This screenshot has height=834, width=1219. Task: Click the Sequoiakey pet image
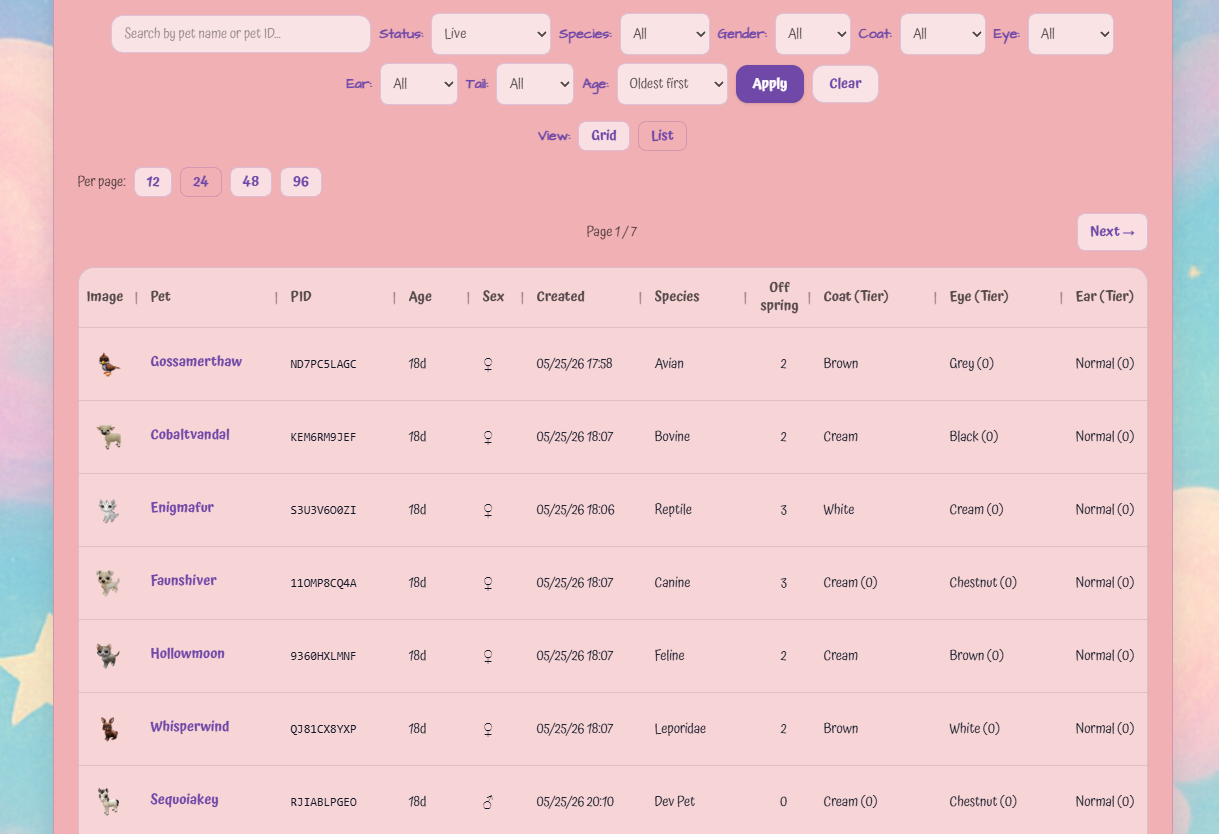pos(108,802)
